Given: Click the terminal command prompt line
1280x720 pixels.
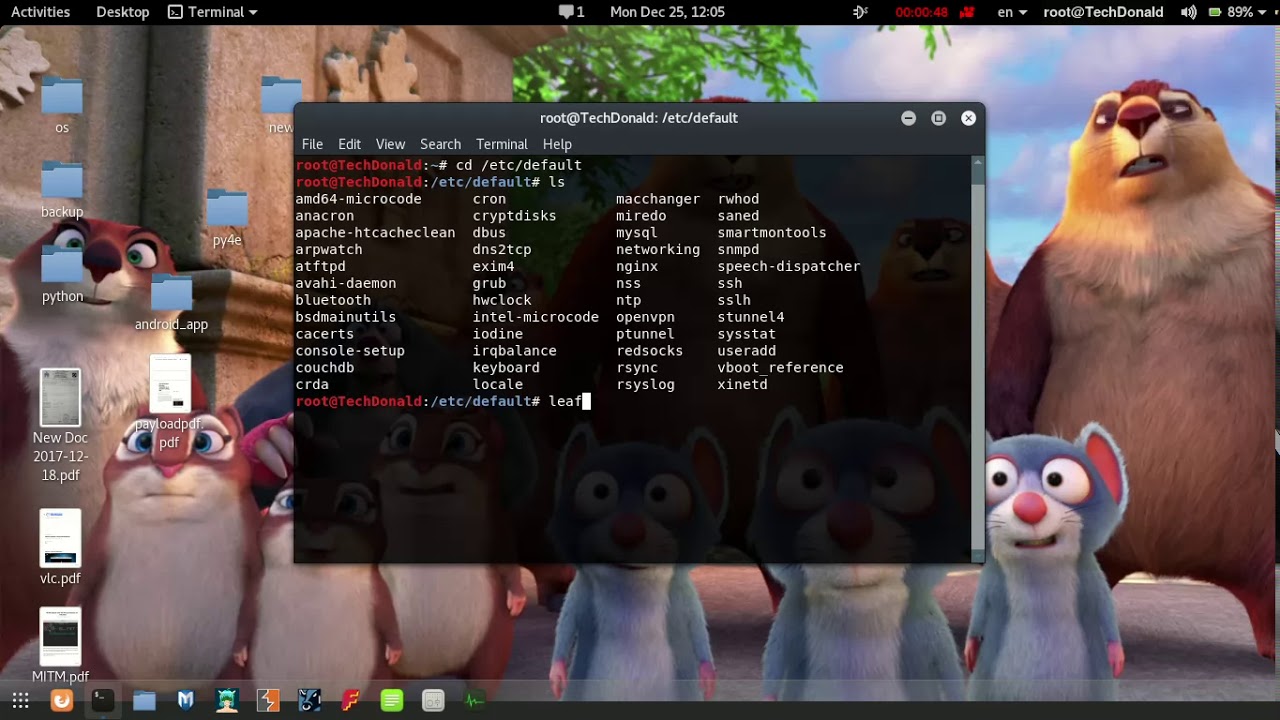Looking at the screenshot, I should (x=443, y=401).
